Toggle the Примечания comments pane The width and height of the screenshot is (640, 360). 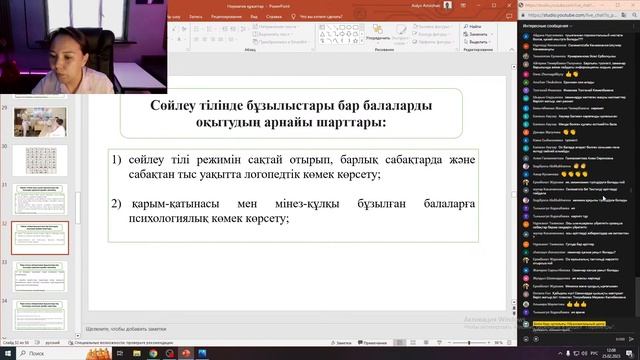click(x=372, y=342)
